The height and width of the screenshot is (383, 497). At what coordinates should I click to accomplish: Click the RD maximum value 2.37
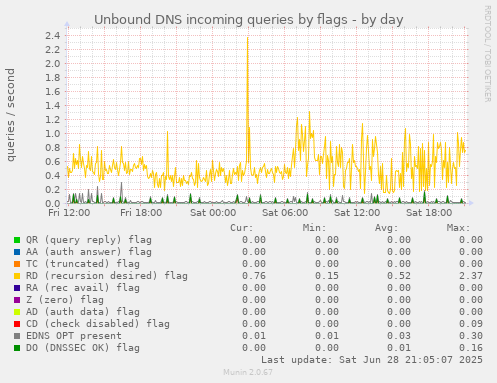[470, 276]
